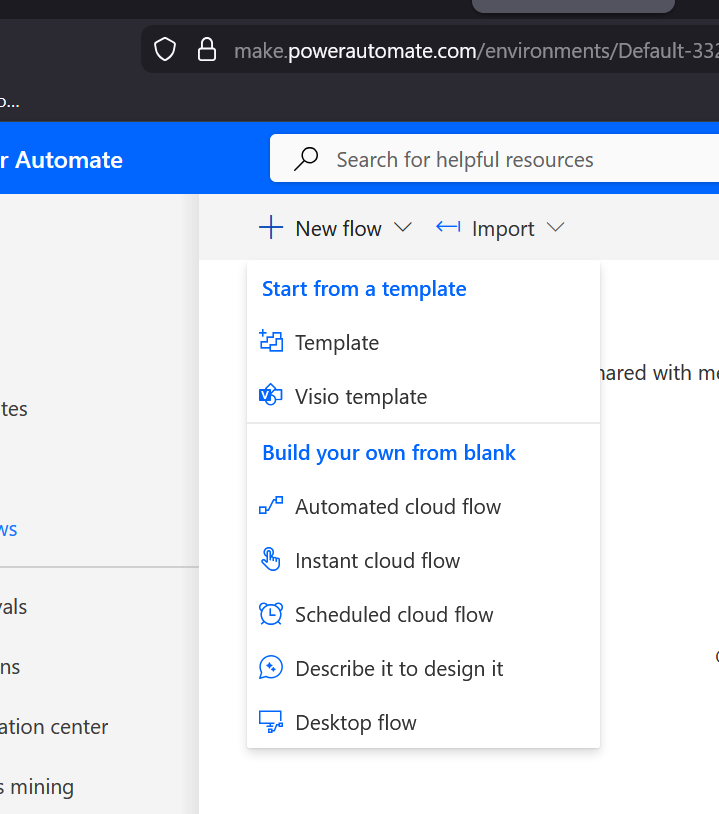Click the browser address bar URL
Image resolution: width=719 pixels, height=814 pixels.
coord(470,50)
